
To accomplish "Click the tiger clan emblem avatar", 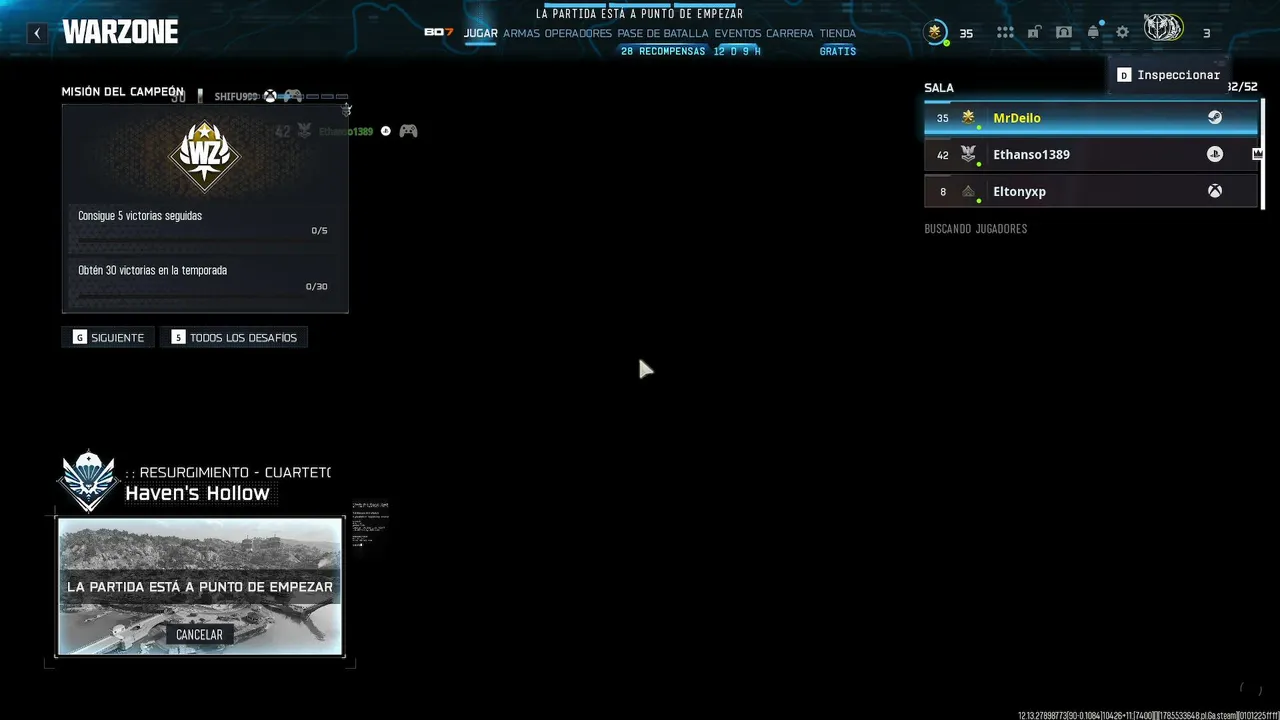I will [x=1163, y=29].
